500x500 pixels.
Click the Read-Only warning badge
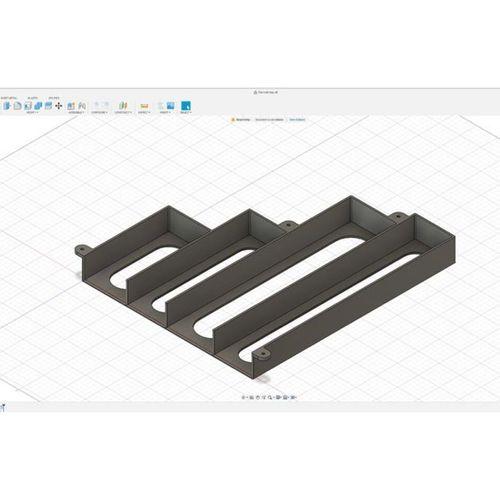pyautogui.click(x=241, y=119)
